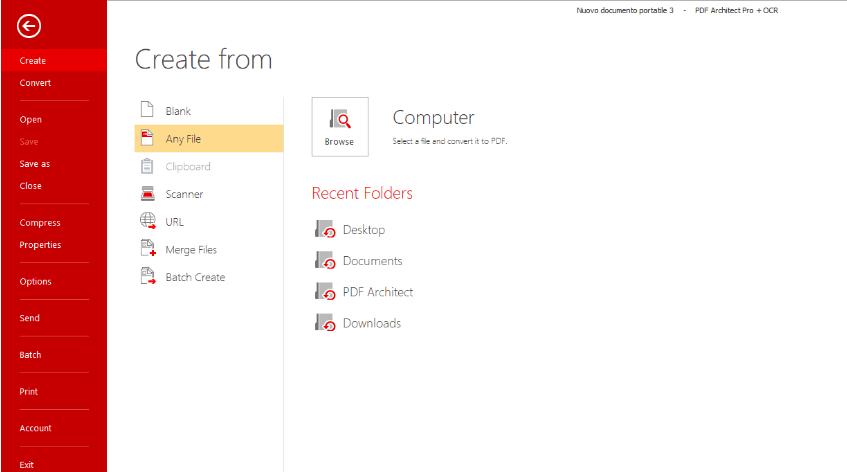This screenshot has width=847, height=472.
Task: Close the document via sidebar Close
Action: tap(30, 186)
